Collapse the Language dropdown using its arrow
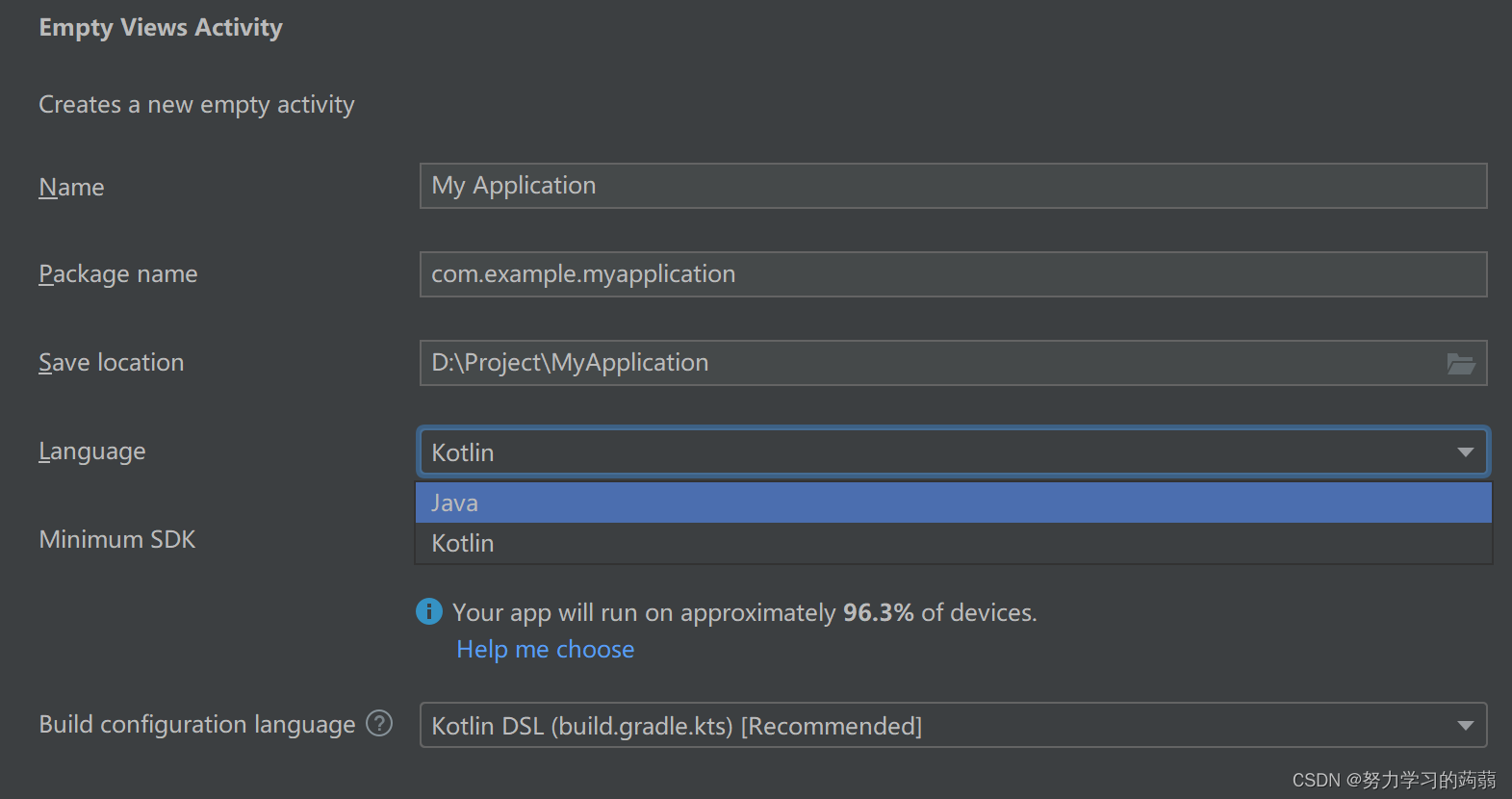This screenshot has height=799, width=1512. click(x=1465, y=452)
